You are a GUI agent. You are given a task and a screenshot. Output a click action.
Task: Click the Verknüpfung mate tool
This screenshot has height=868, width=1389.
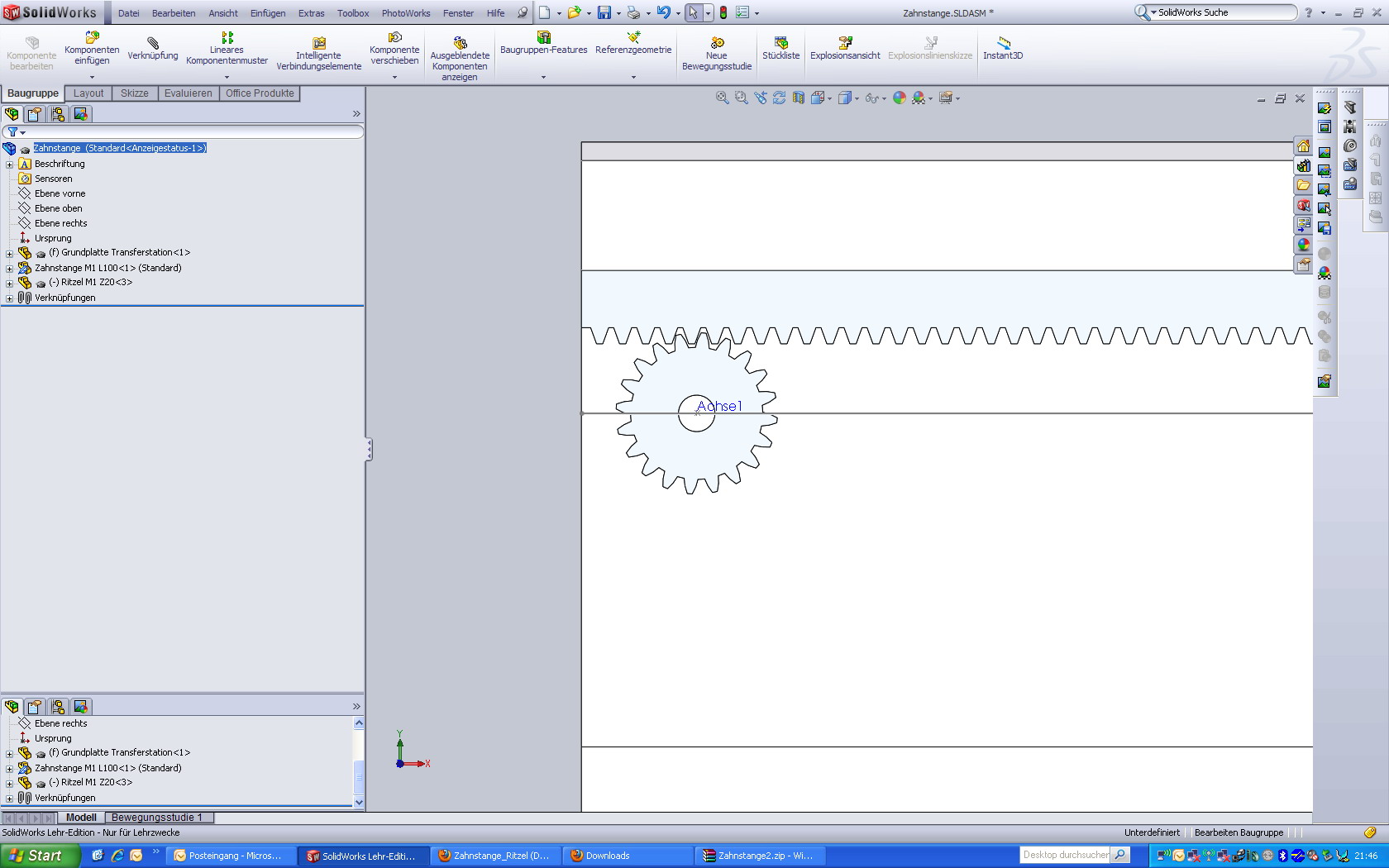click(153, 48)
